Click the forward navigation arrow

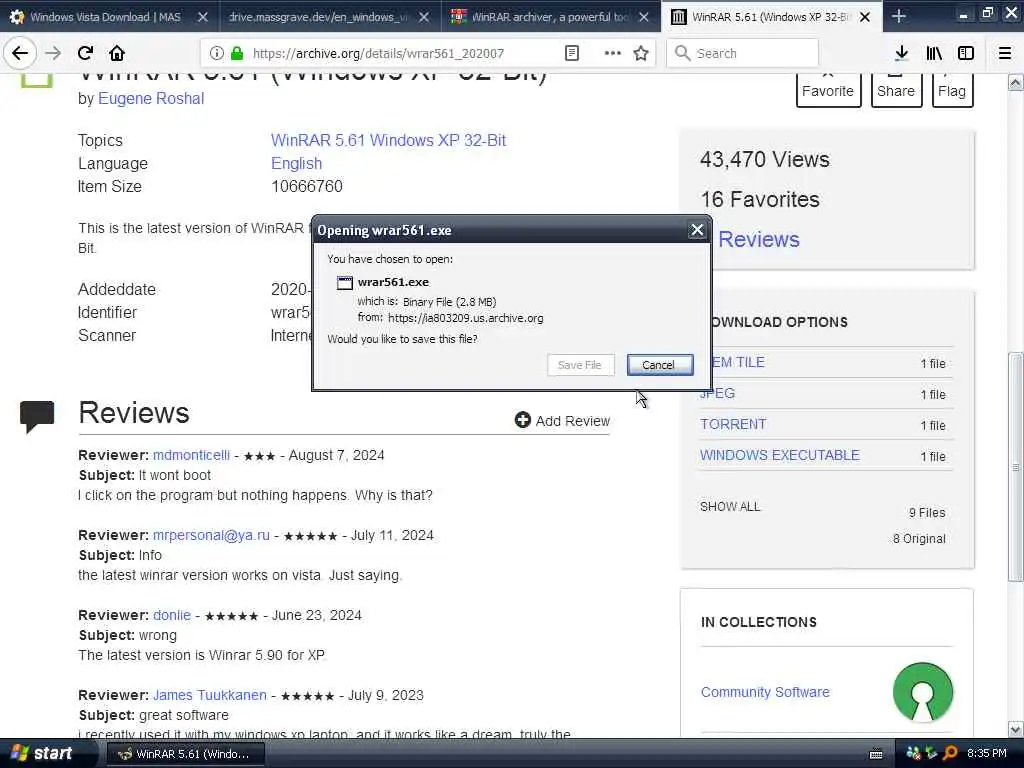(x=53, y=53)
